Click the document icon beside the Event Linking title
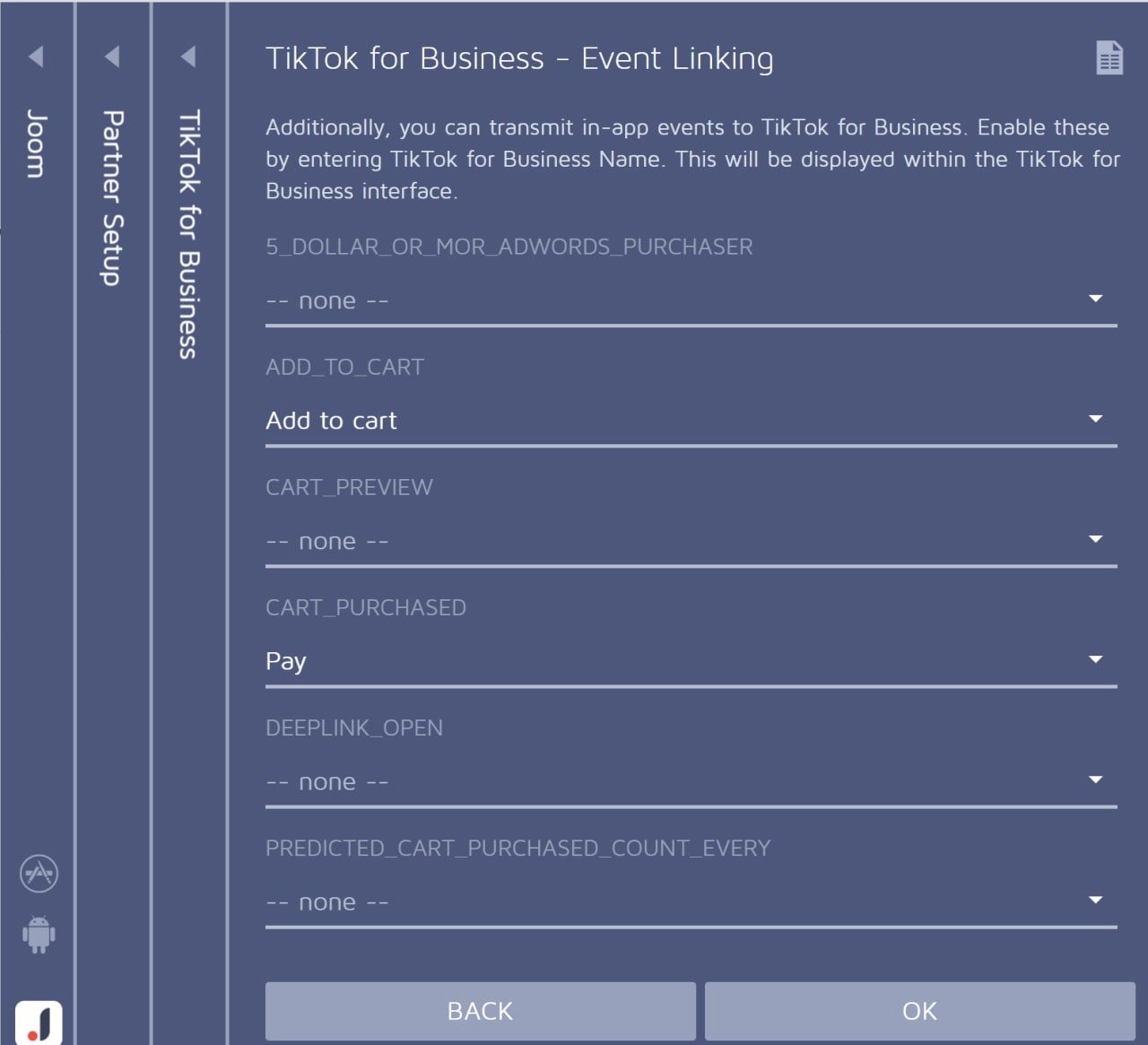Viewport: 1148px width, 1045px height. 1110,57
